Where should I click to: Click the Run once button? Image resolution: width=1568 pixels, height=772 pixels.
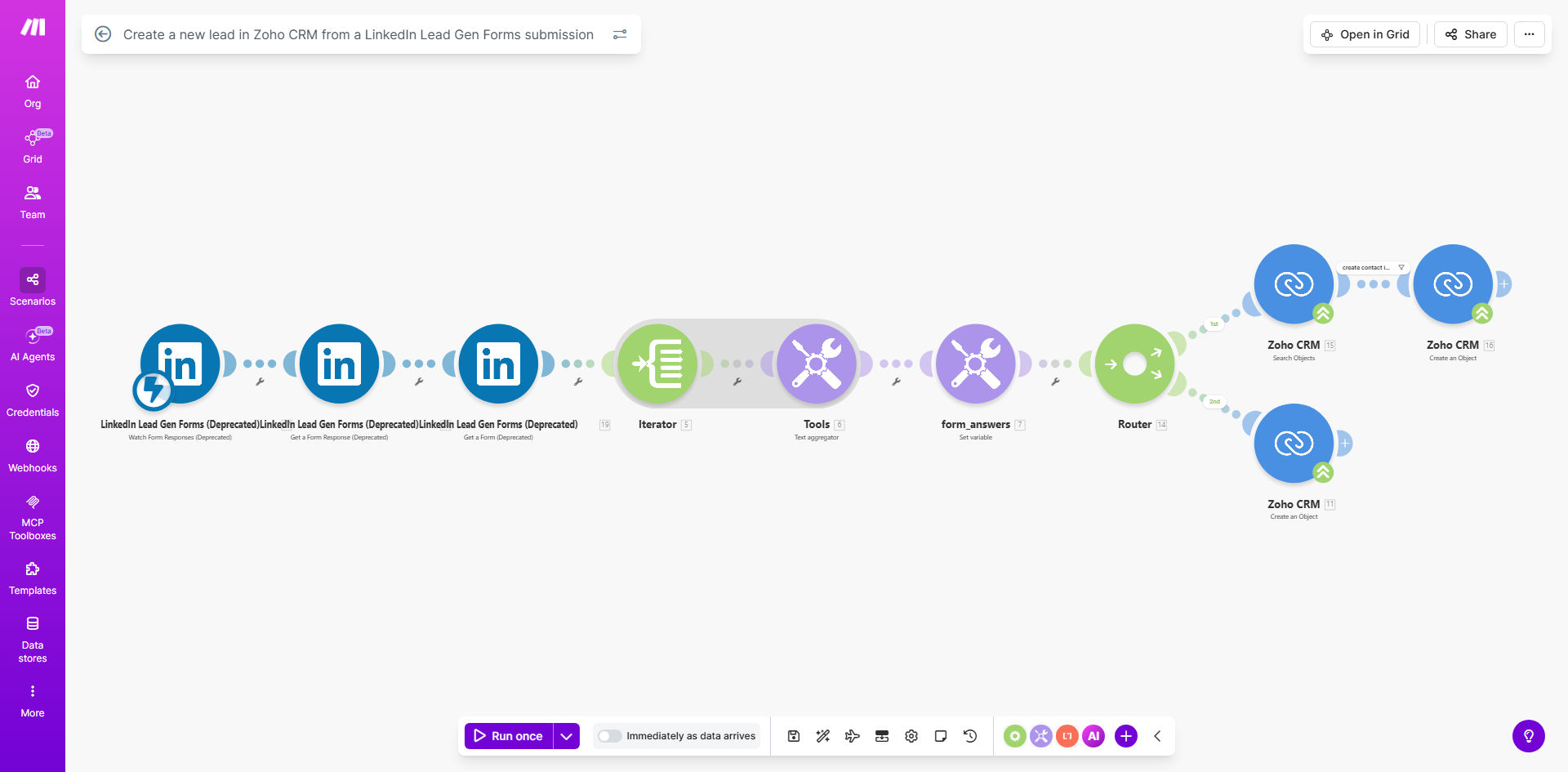tap(509, 736)
